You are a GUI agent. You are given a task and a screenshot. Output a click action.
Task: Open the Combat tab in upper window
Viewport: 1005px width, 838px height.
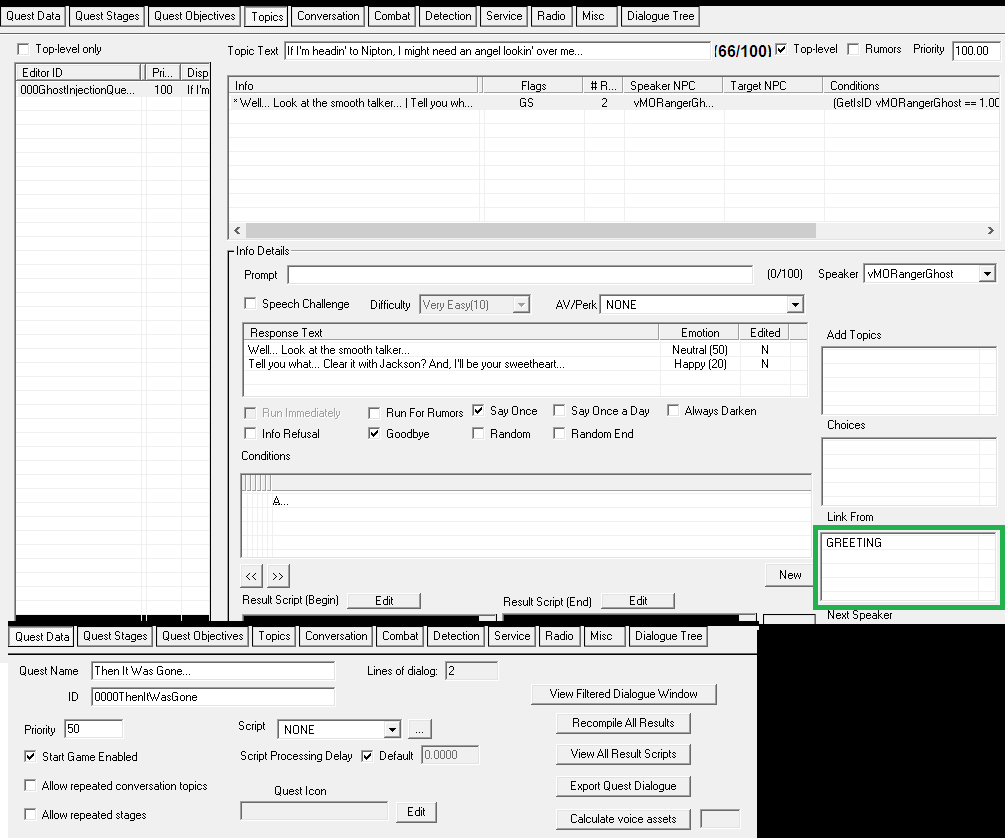392,16
